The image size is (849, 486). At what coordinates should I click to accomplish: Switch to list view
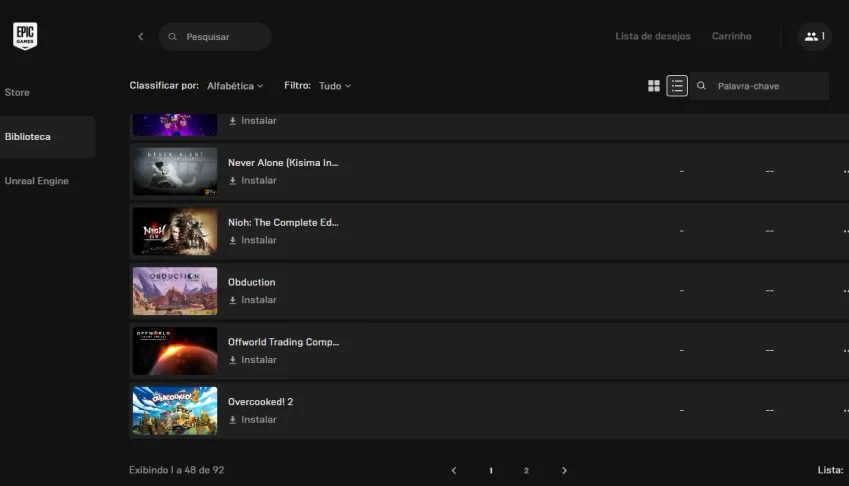(677, 86)
